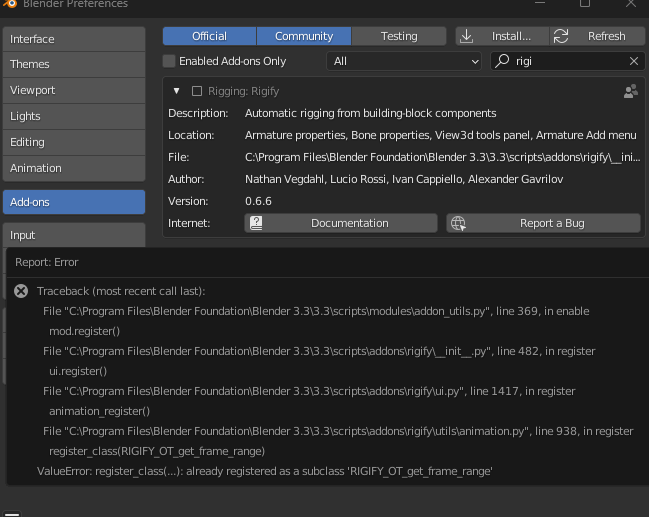
Task: Select the Add-ons preferences tab
Action: [x=74, y=202]
